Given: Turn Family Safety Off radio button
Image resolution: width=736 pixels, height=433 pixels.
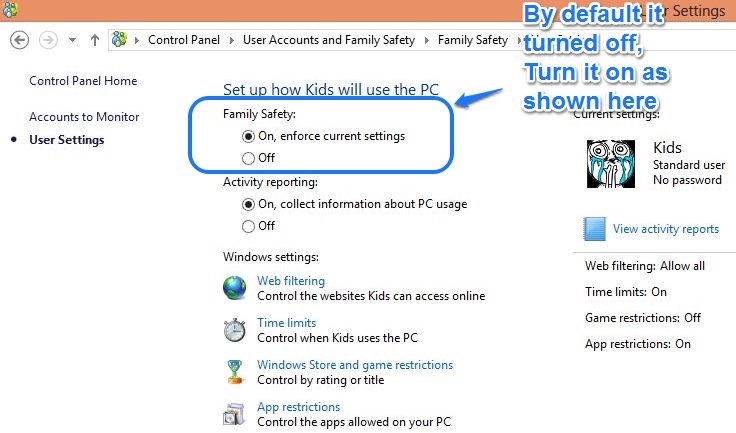Looking at the screenshot, I should [x=248, y=158].
